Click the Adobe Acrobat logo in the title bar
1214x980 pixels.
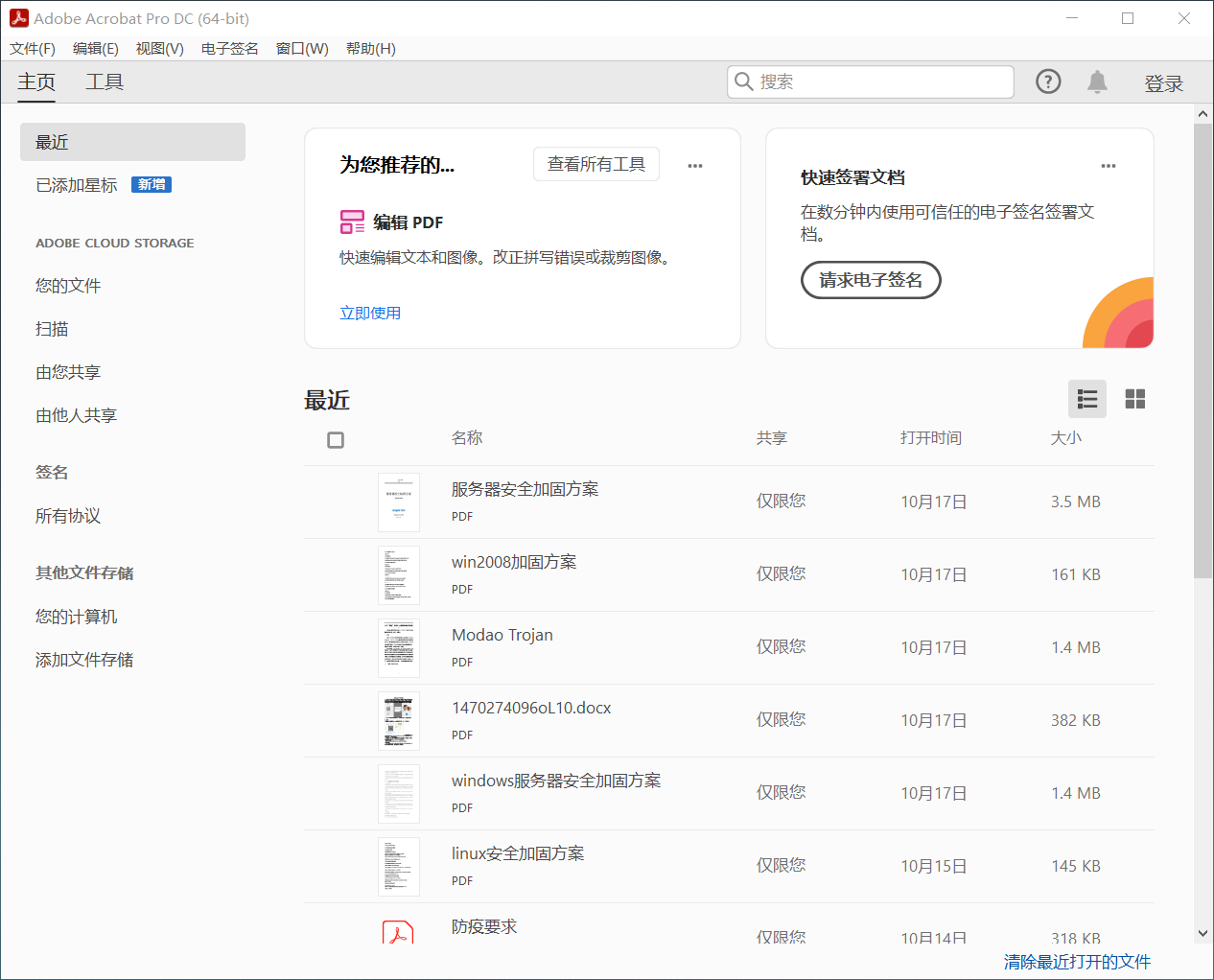18,18
